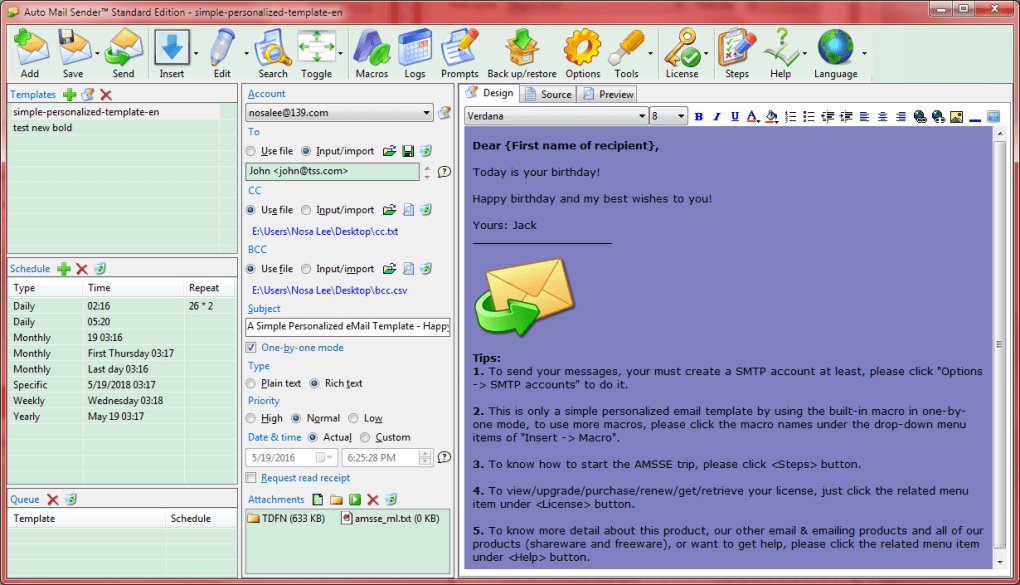
Task: Open the Logs viewer
Action: 414,47
